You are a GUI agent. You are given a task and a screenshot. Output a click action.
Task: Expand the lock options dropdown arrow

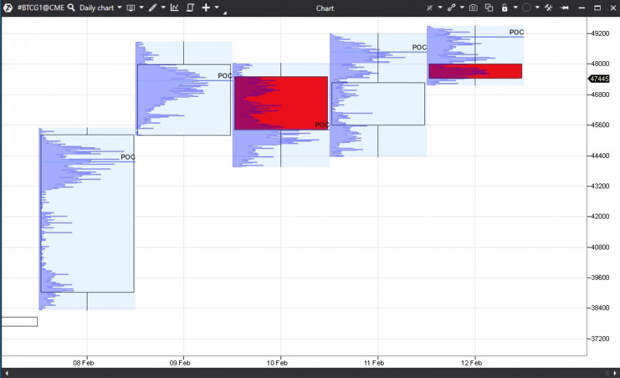(515, 7)
